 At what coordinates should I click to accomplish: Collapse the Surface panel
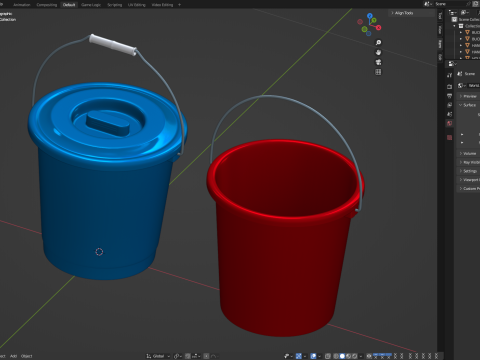pyautogui.click(x=468, y=105)
